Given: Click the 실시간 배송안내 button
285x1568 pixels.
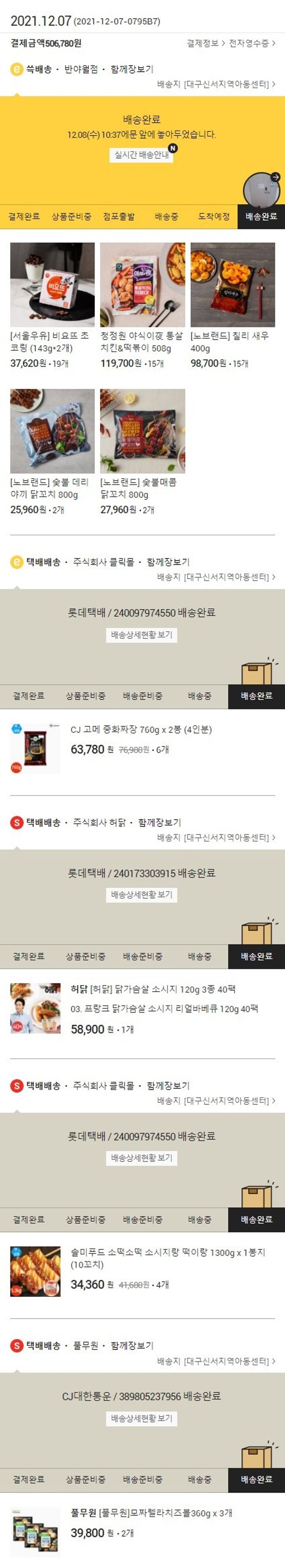Looking at the screenshot, I should click(x=142, y=154).
